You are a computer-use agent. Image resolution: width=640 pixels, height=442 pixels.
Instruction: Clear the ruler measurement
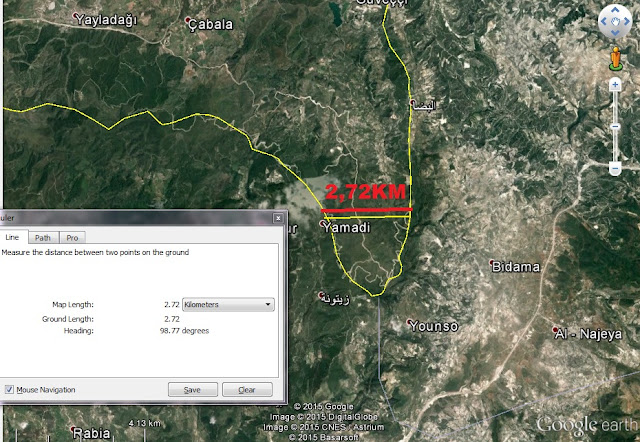pos(247,390)
